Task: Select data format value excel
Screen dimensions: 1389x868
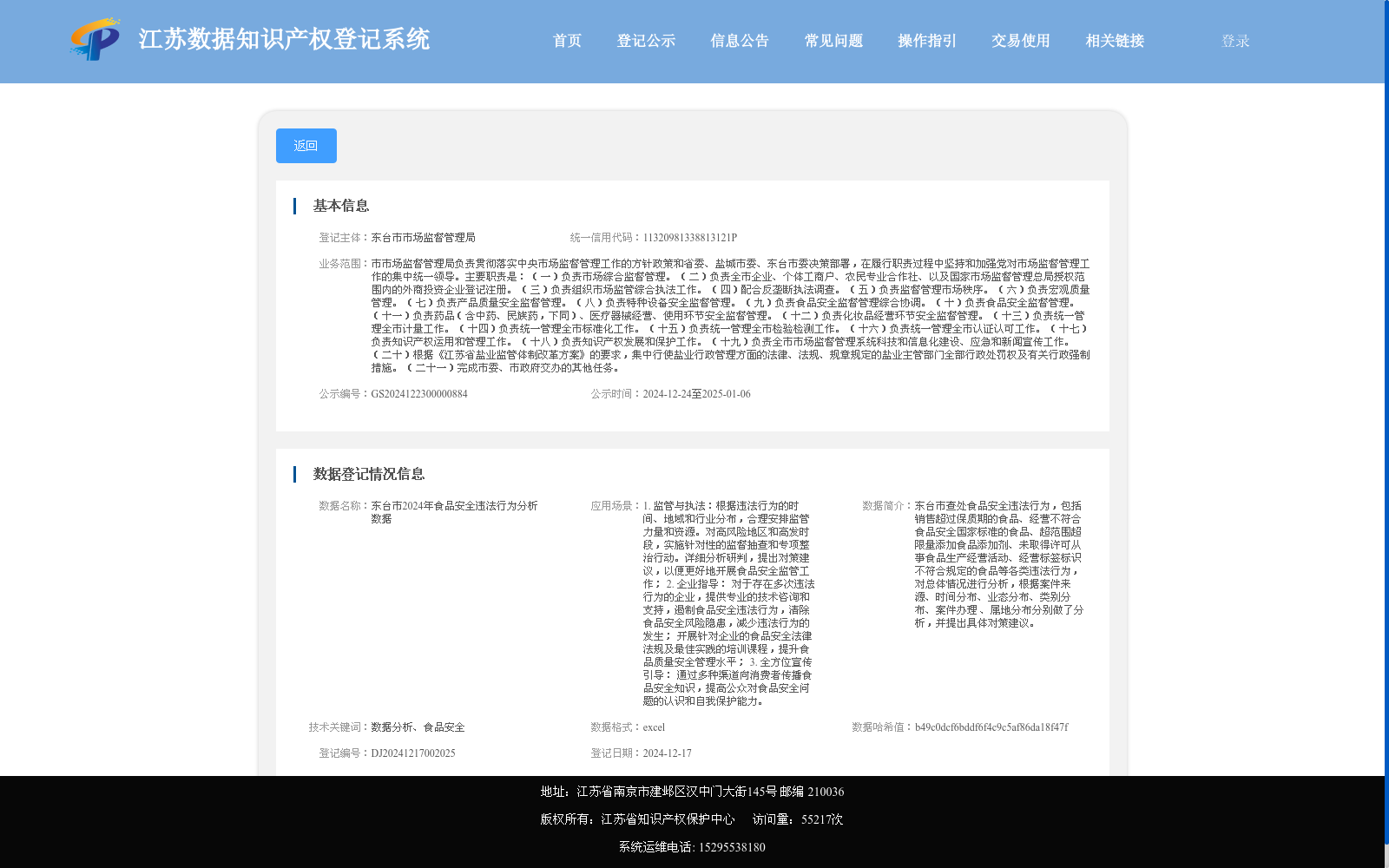Action: [x=654, y=727]
